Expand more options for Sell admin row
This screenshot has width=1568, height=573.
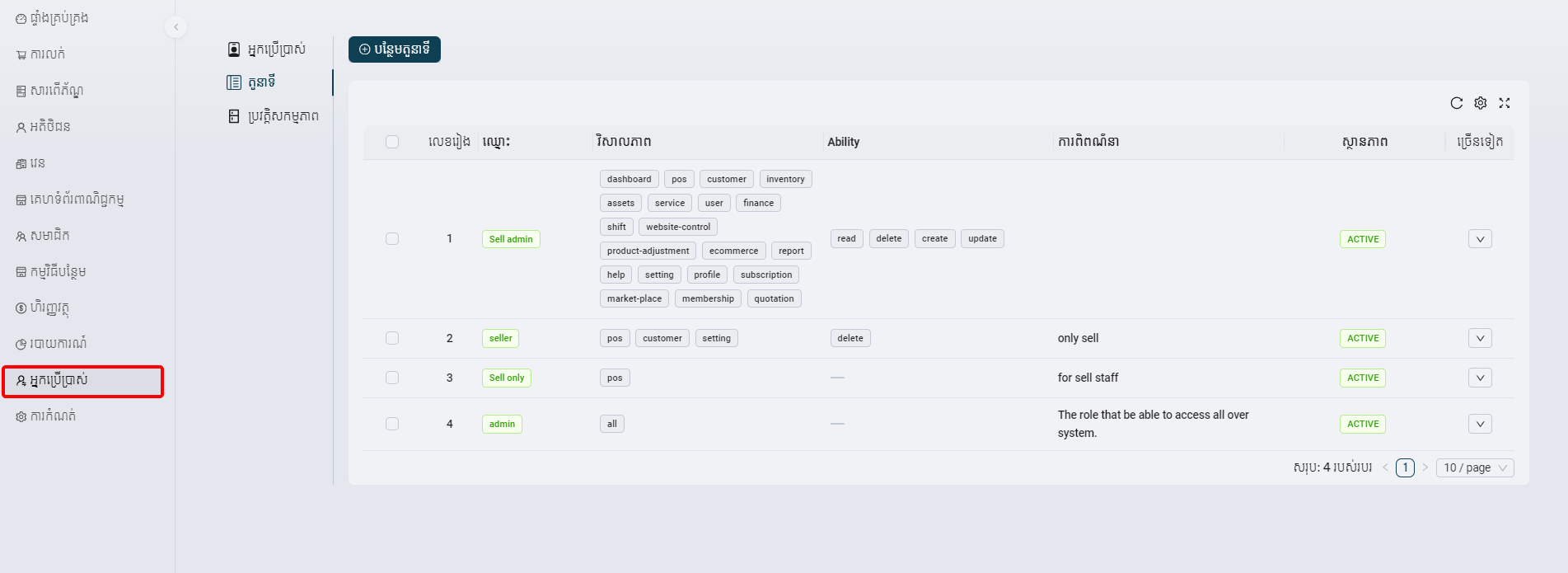tap(1480, 239)
